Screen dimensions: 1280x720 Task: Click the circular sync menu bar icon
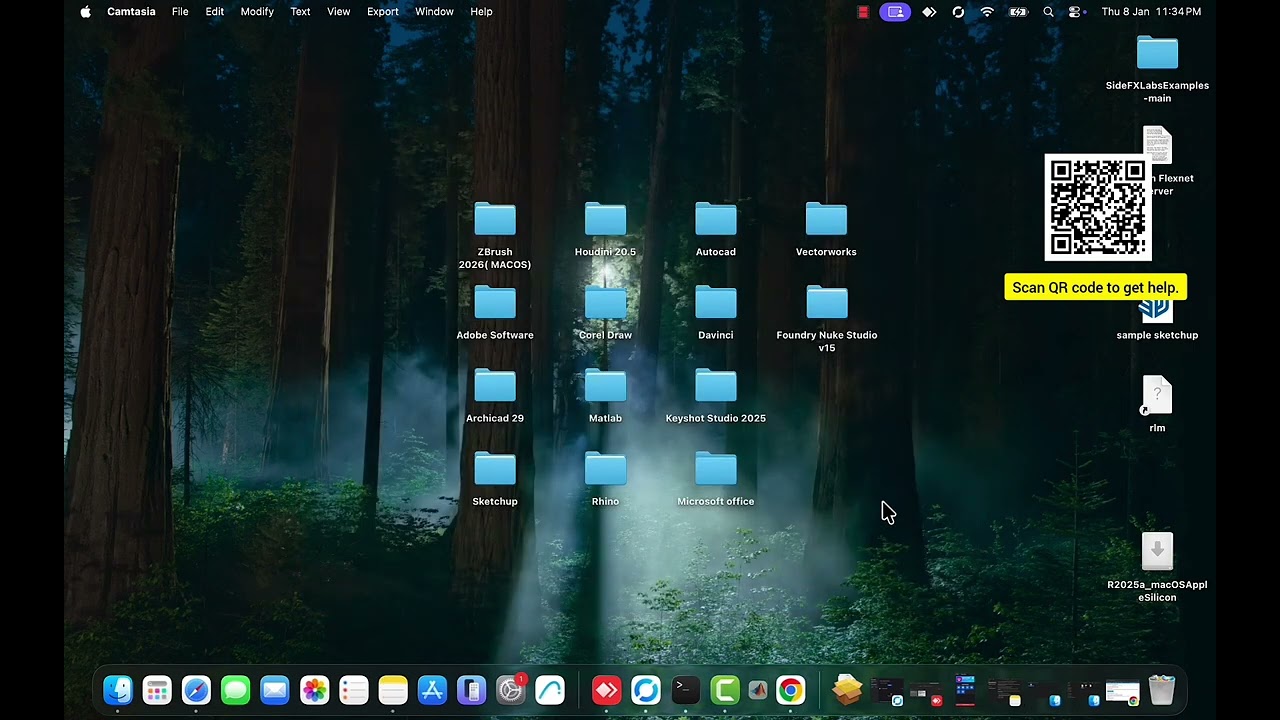tap(958, 12)
